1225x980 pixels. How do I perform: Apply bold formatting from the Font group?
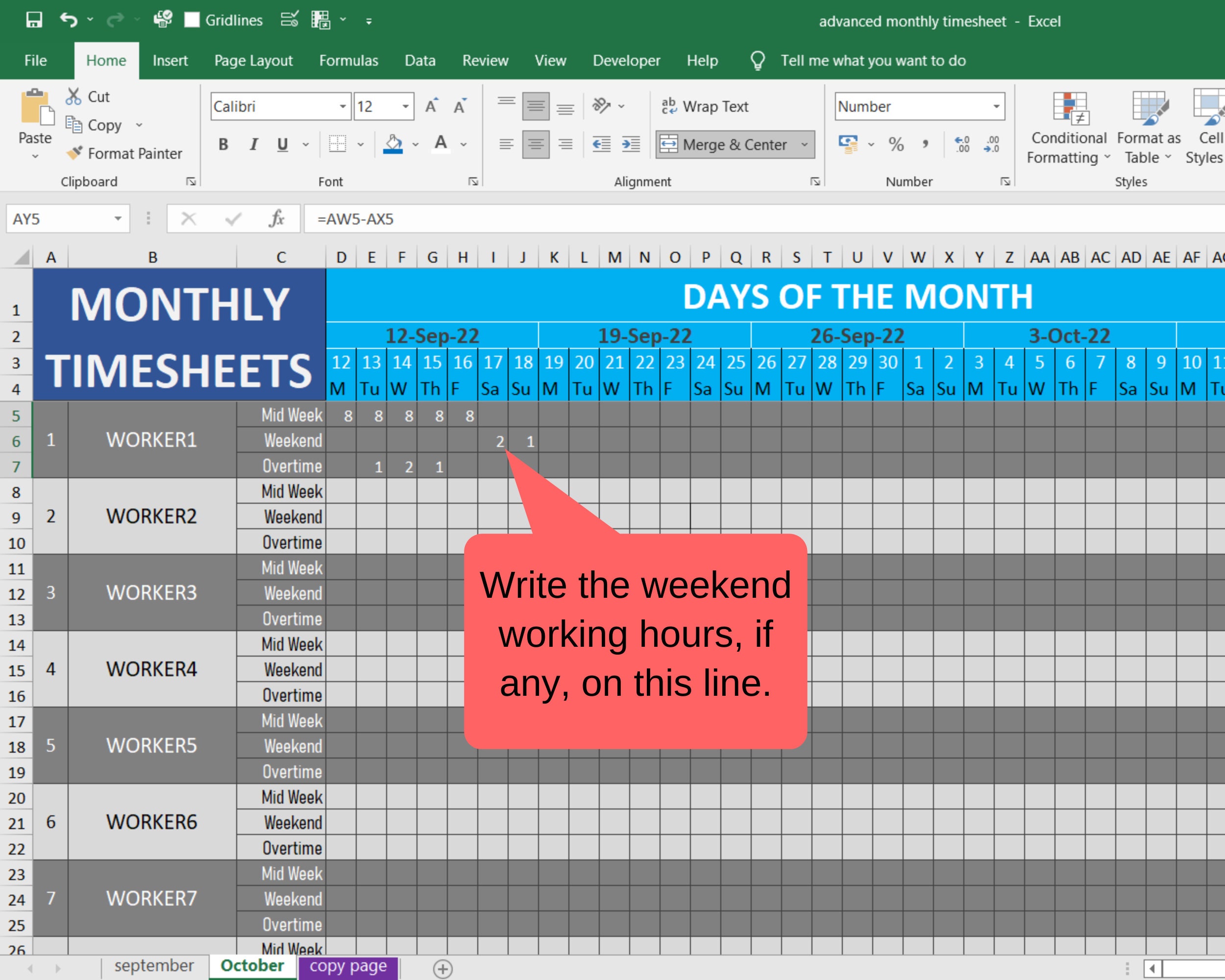223,145
